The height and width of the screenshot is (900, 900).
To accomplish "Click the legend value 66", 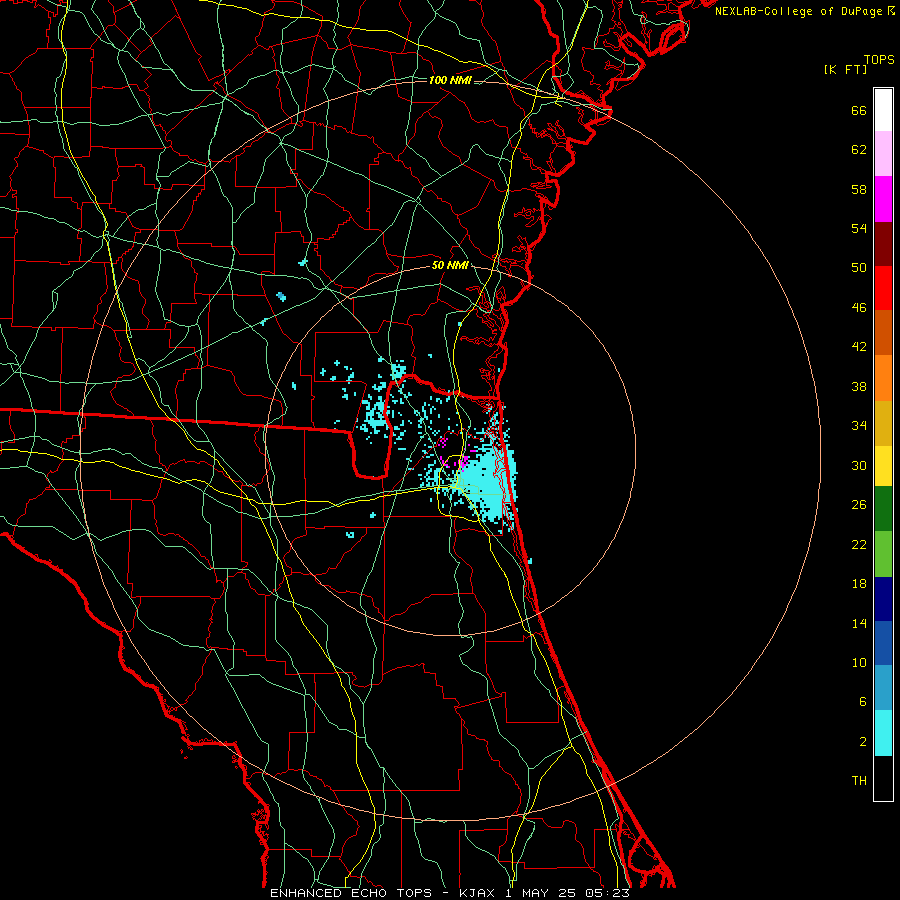I will (x=859, y=111).
